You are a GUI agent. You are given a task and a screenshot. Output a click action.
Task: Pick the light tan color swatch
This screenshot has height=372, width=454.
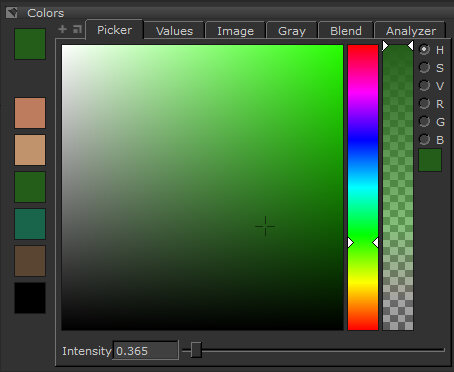coord(30,150)
